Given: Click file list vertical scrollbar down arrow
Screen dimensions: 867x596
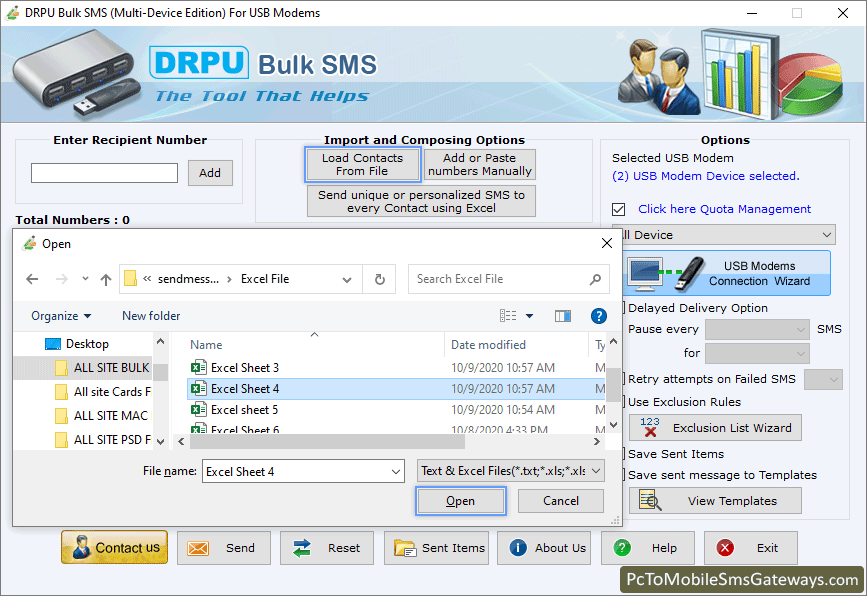Looking at the screenshot, I should [x=613, y=425].
